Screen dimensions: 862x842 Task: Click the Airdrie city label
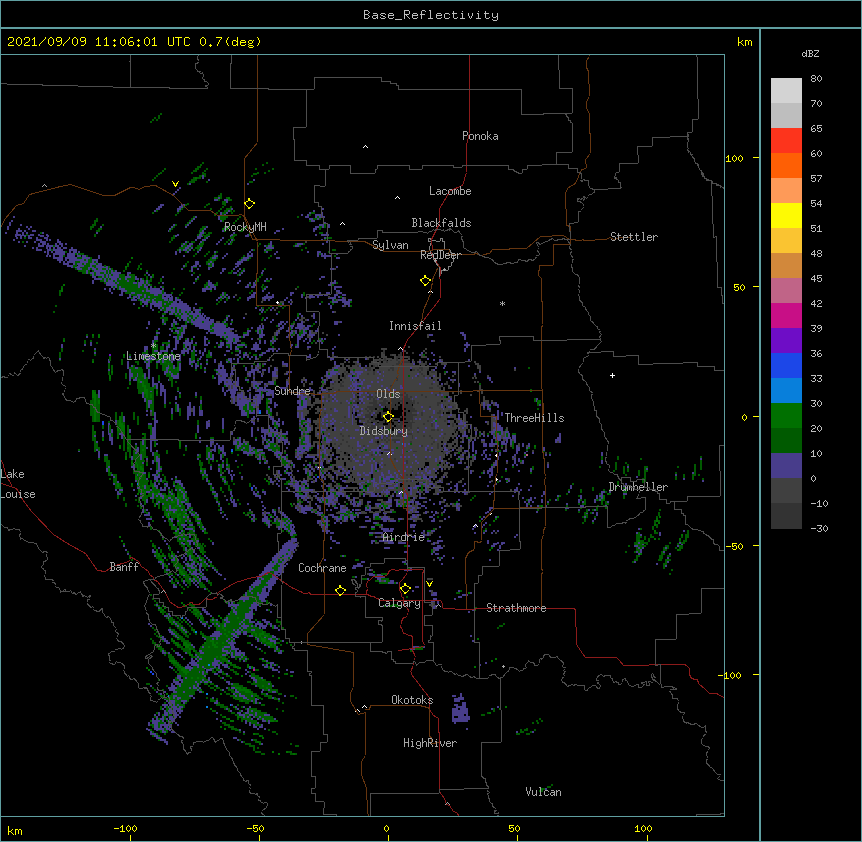click(404, 537)
